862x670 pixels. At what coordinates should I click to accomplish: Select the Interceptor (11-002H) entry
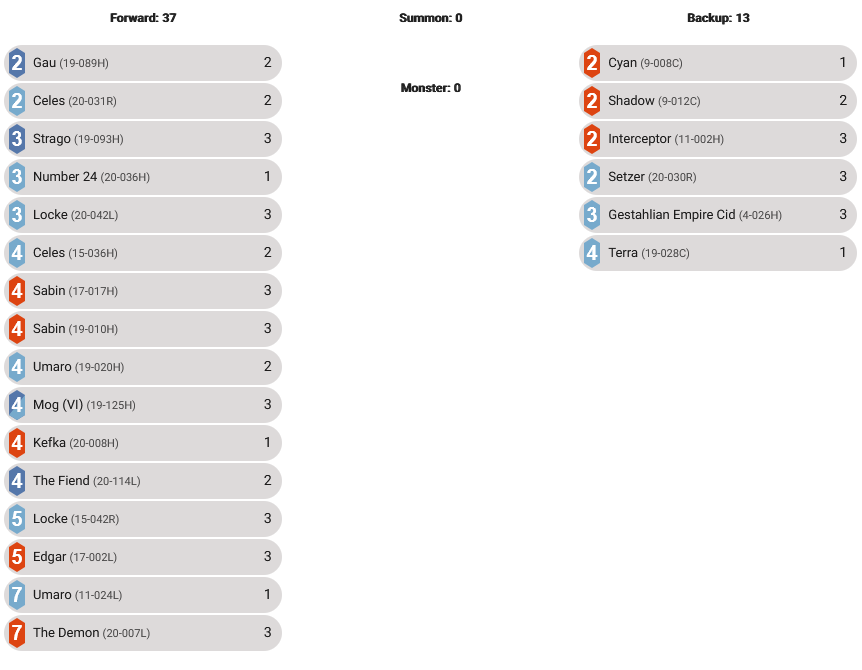(718, 139)
